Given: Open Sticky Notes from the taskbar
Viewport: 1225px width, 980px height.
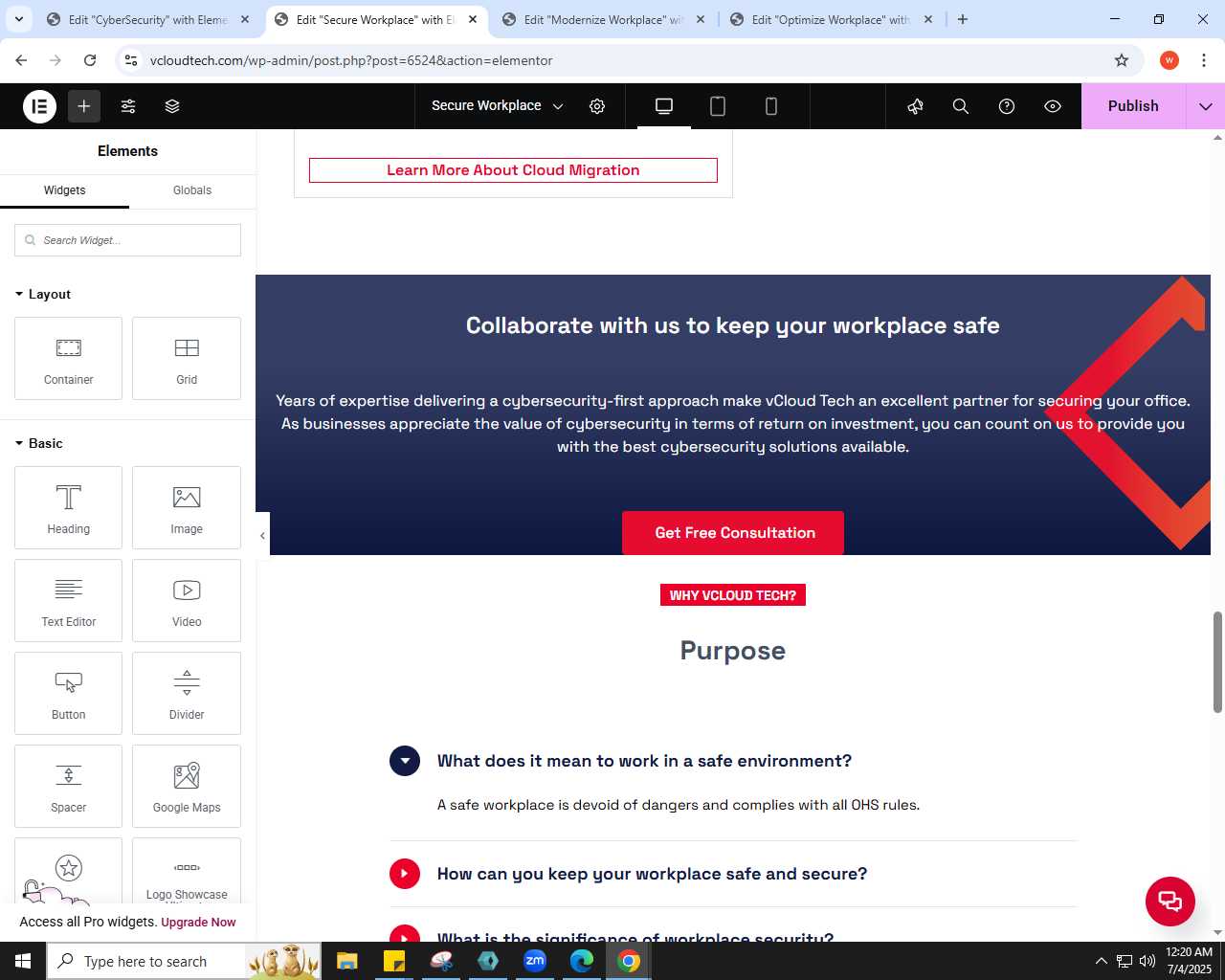Looking at the screenshot, I should [x=394, y=961].
